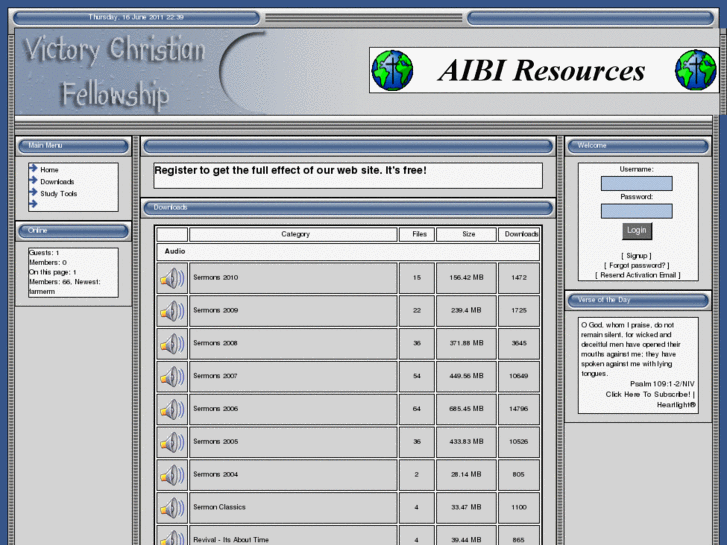727x545 pixels.
Task: Click the speaker icon for Sermons 2008
Action: pyautogui.click(x=172, y=344)
